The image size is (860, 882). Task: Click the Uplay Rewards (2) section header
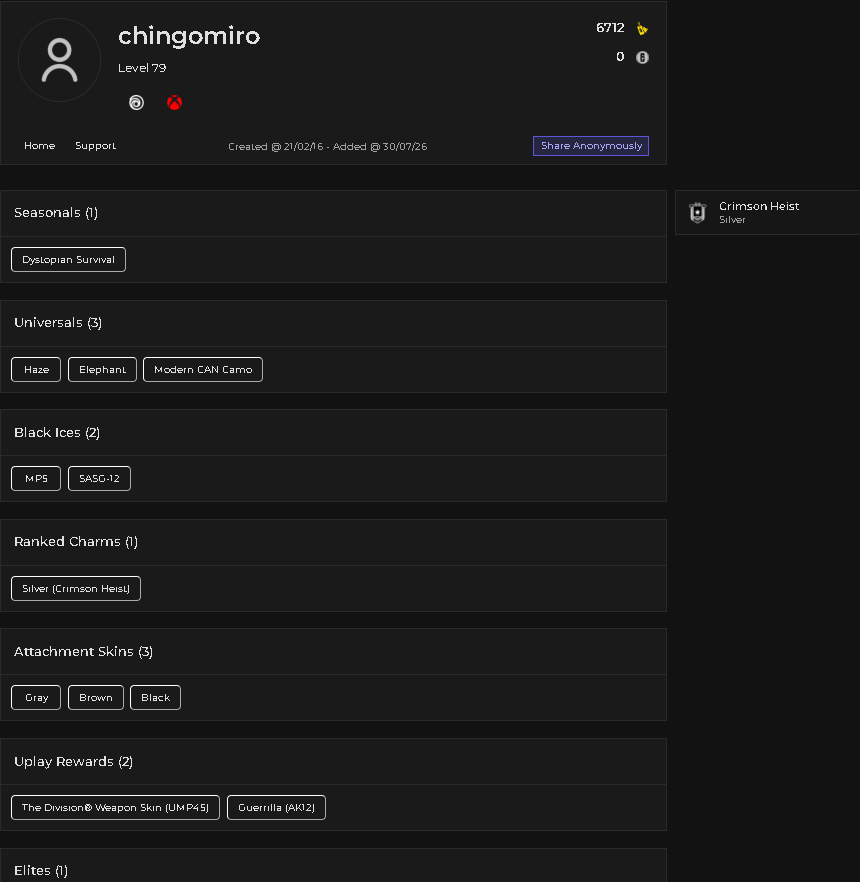[x=334, y=762]
